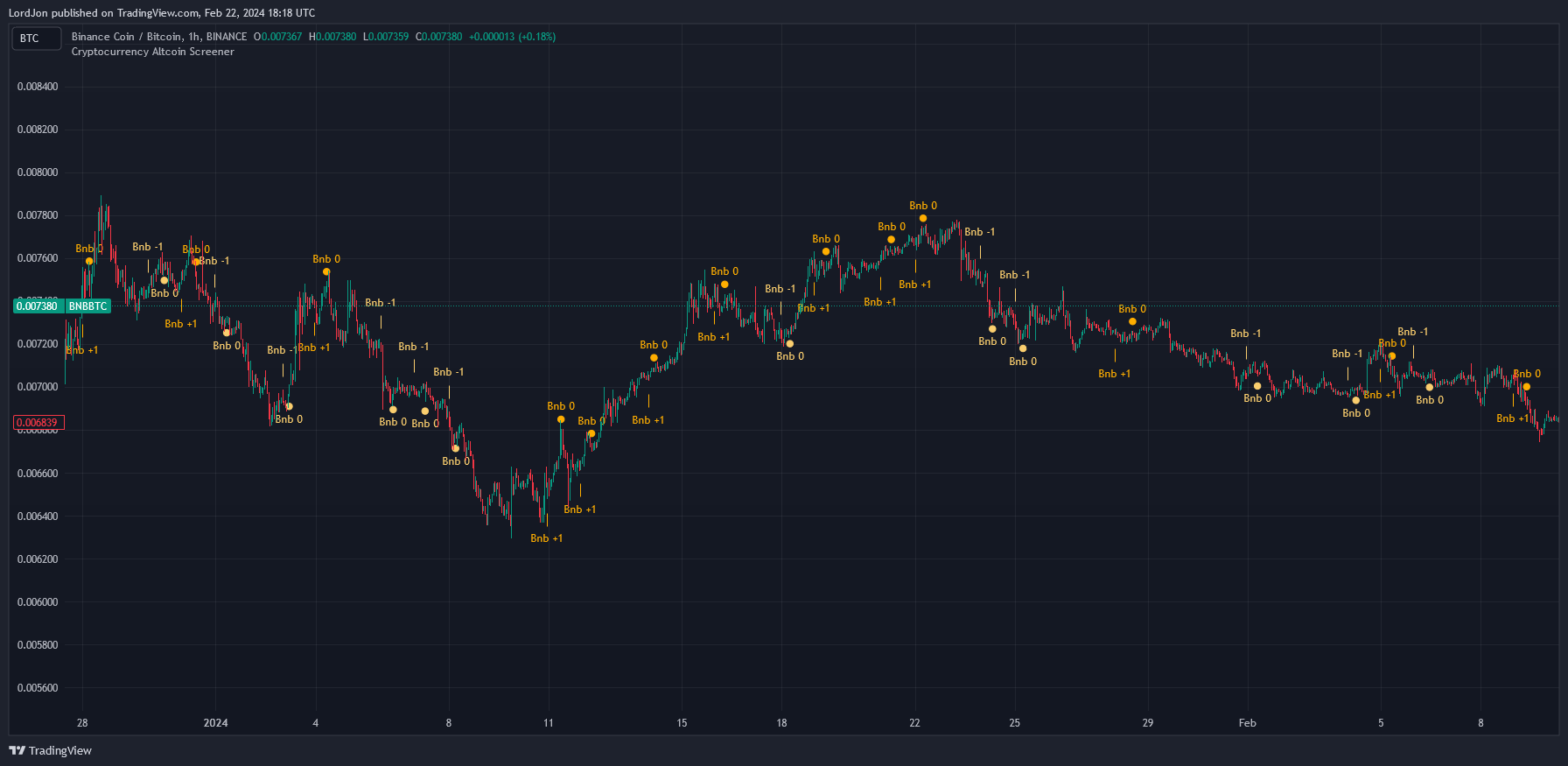Image resolution: width=1568 pixels, height=766 pixels.
Task: Click the 0.008400 price axis label
Action: click(38, 87)
